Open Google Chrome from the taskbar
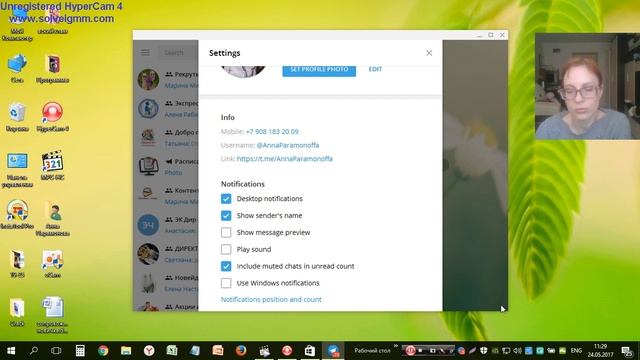Screen dimensions: 640x360 point(103,351)
